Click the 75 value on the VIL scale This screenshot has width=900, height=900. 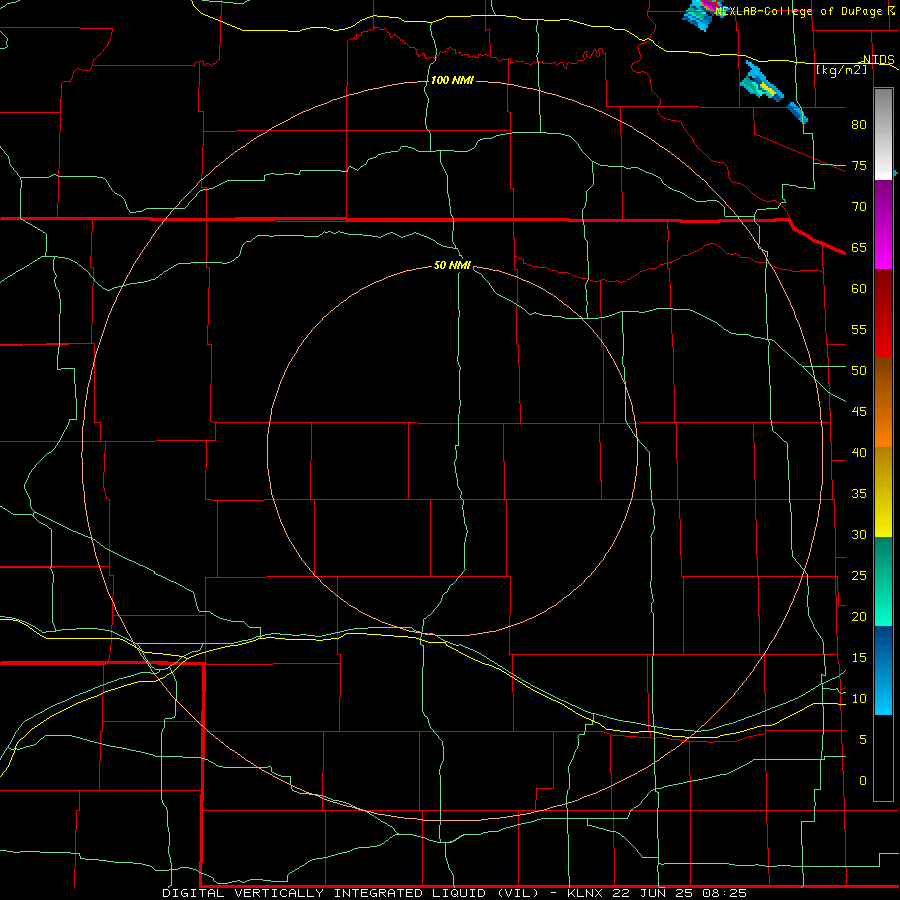click(859, 166)
